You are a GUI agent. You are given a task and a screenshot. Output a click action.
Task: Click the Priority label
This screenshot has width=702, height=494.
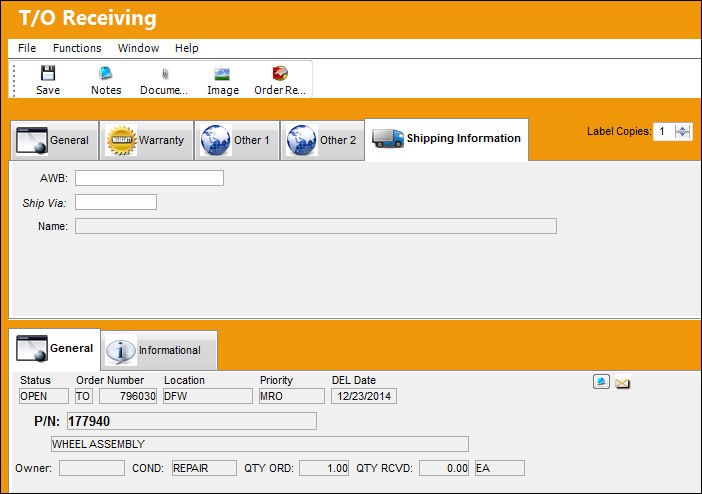tap(276, 381)
